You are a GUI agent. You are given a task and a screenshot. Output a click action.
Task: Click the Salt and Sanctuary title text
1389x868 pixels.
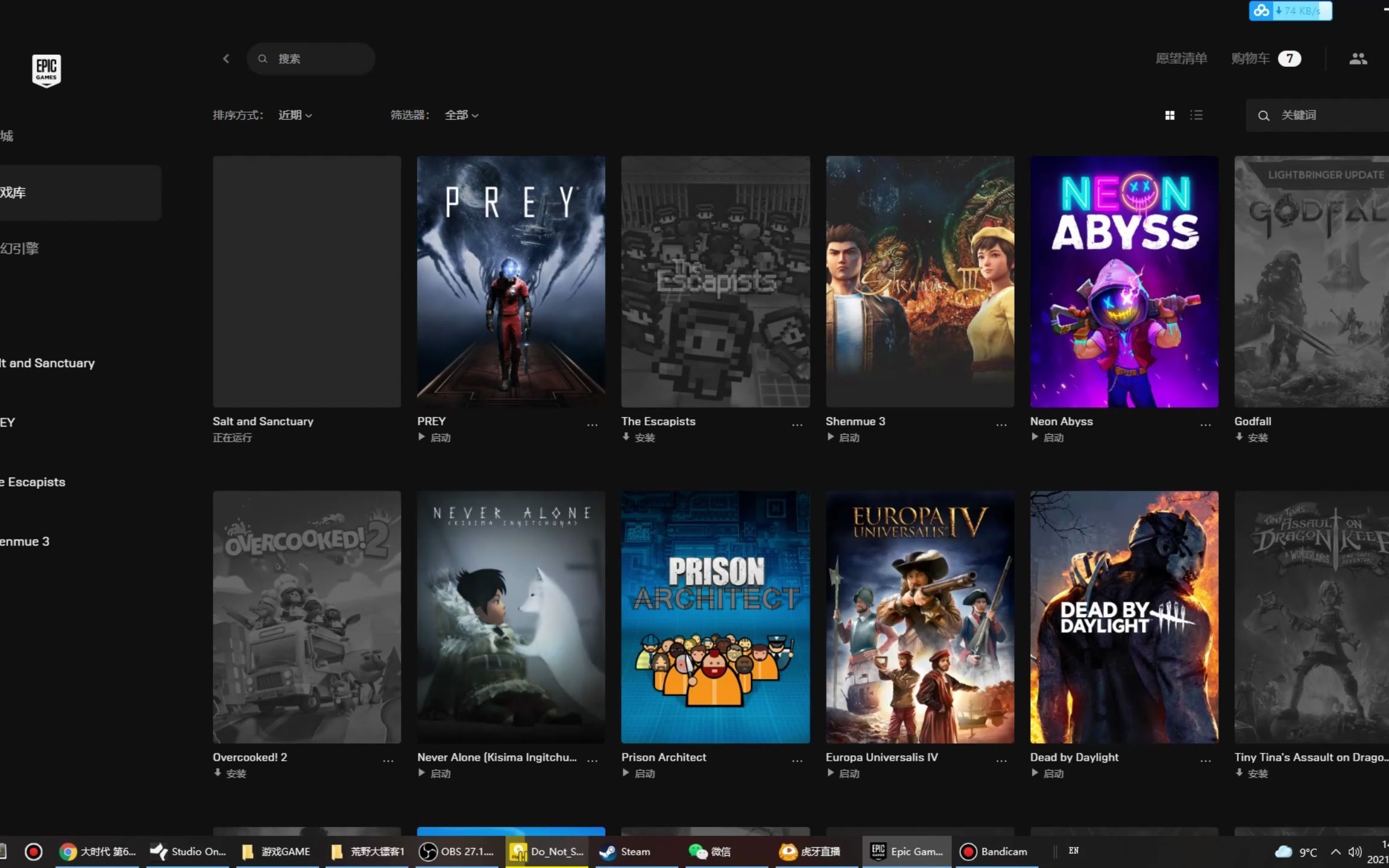click(263, 421)
